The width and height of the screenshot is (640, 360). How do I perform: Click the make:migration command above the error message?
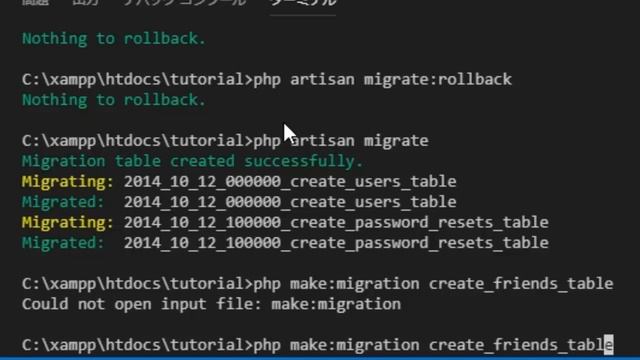click(x=318, y=284)
